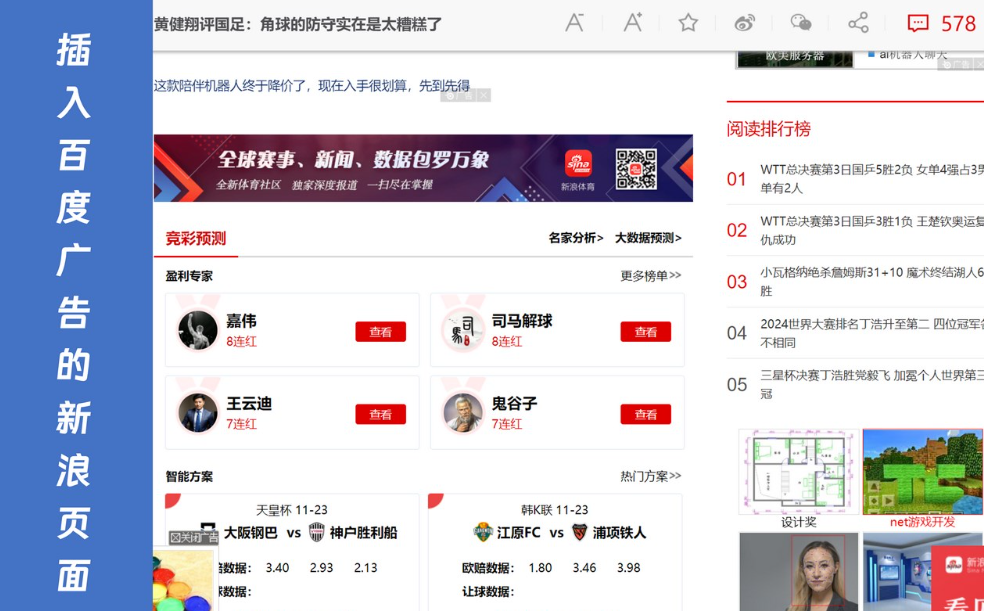The image size is (984, 611).
Task: Open the 欧美服务器 ad image
Action: [x=794, y=58]
